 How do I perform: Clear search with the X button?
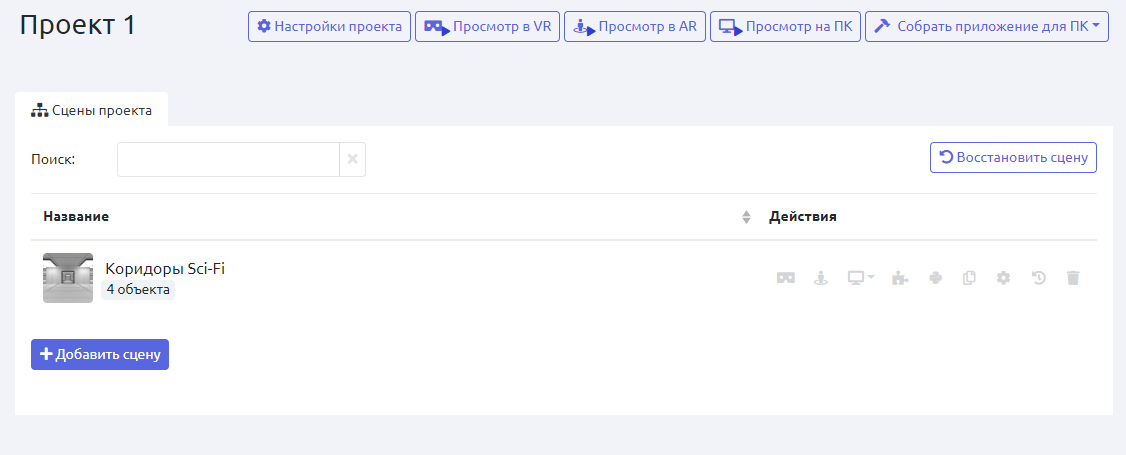click(x=352, y=159)
